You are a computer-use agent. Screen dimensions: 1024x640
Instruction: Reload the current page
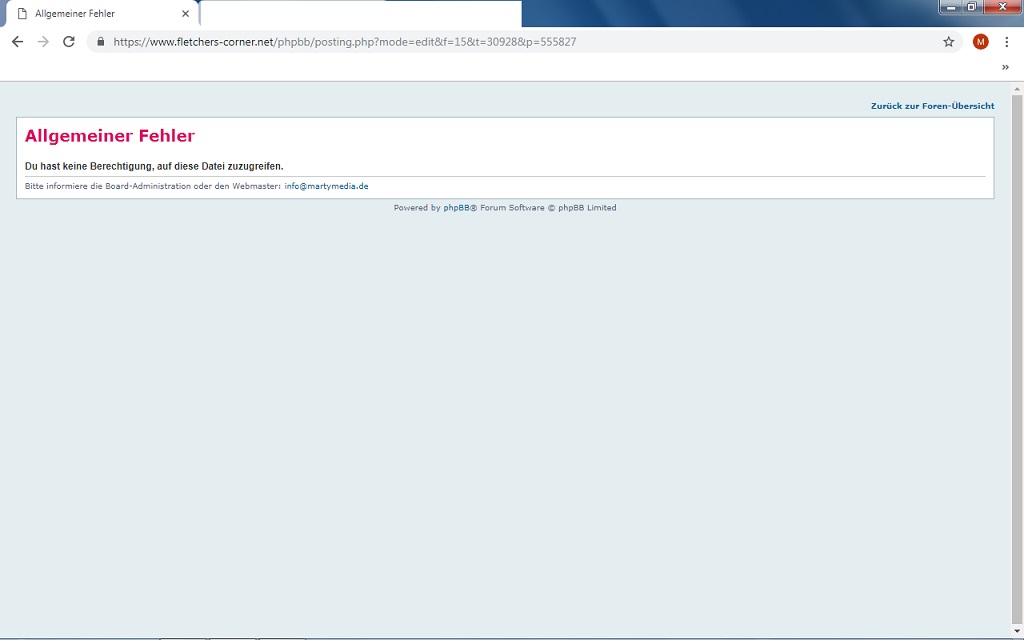click(x=69, y=42)
